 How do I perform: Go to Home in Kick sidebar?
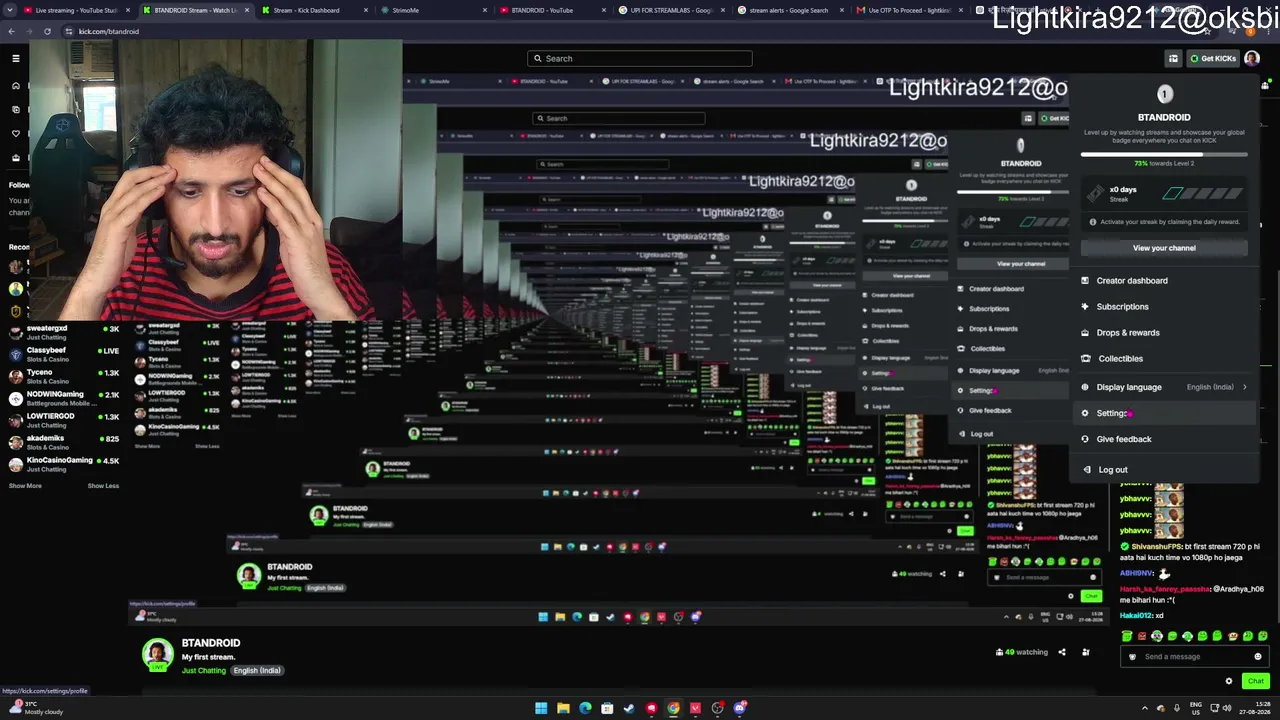pos(15,85)
